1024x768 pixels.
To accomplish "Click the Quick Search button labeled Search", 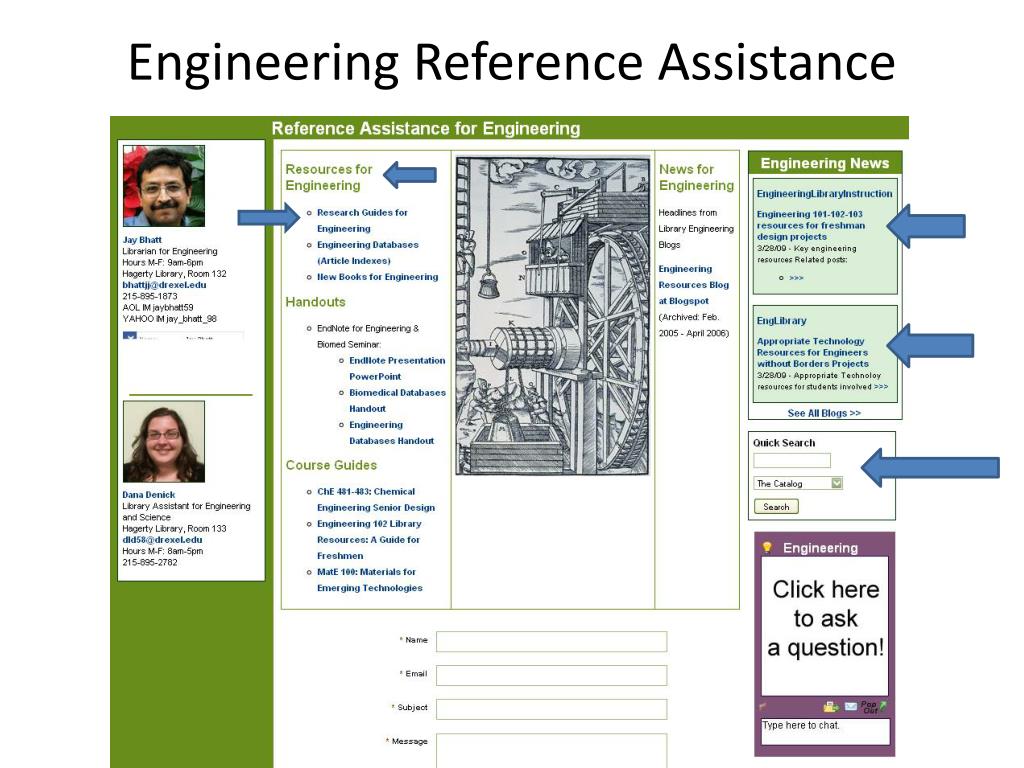I will [x=776, y=507].
